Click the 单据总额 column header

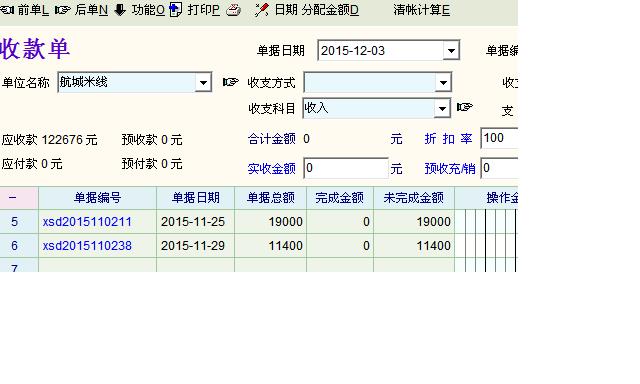271,198
